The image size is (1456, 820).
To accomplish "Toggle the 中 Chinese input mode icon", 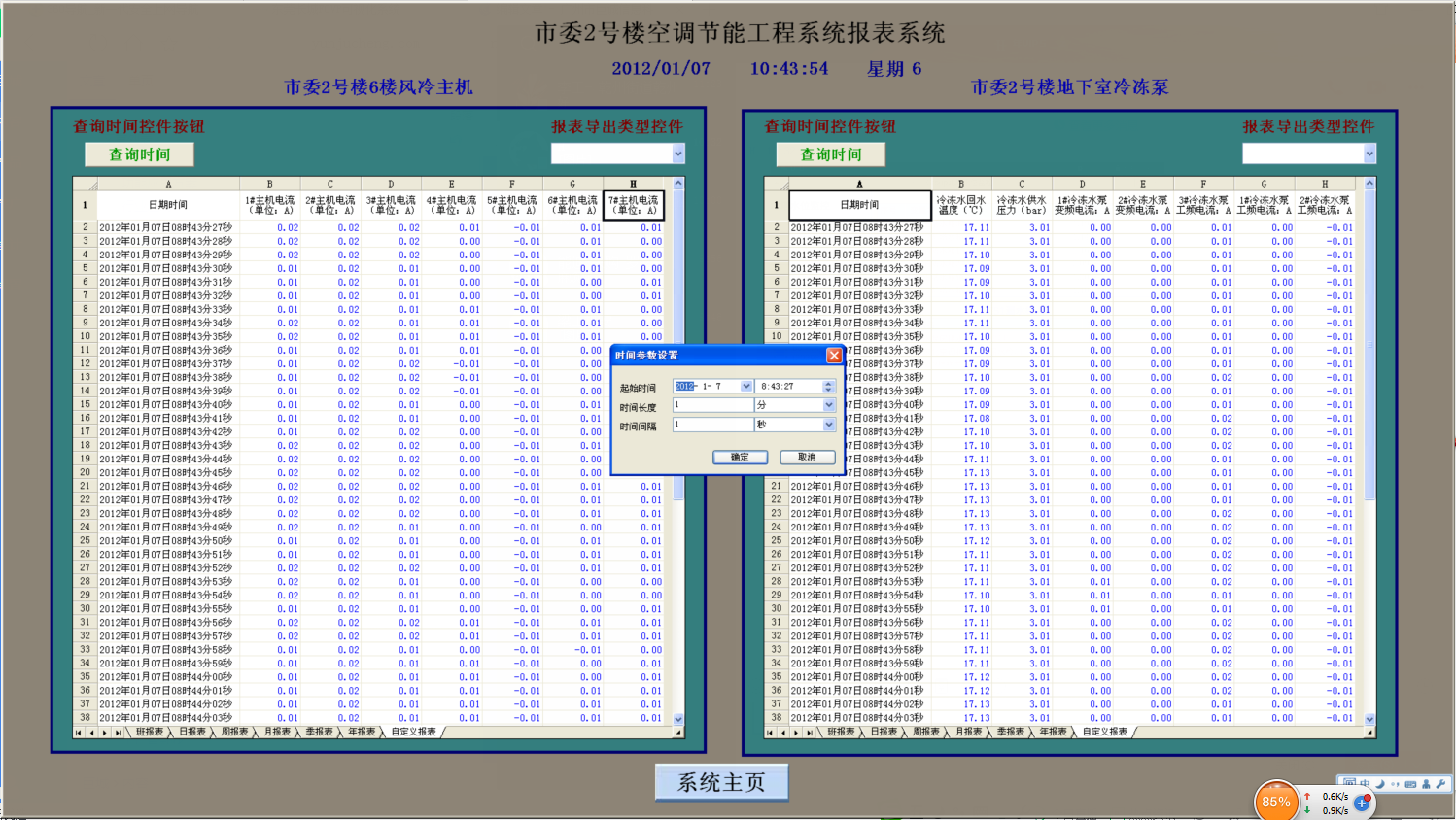I will click(1365, 784).
